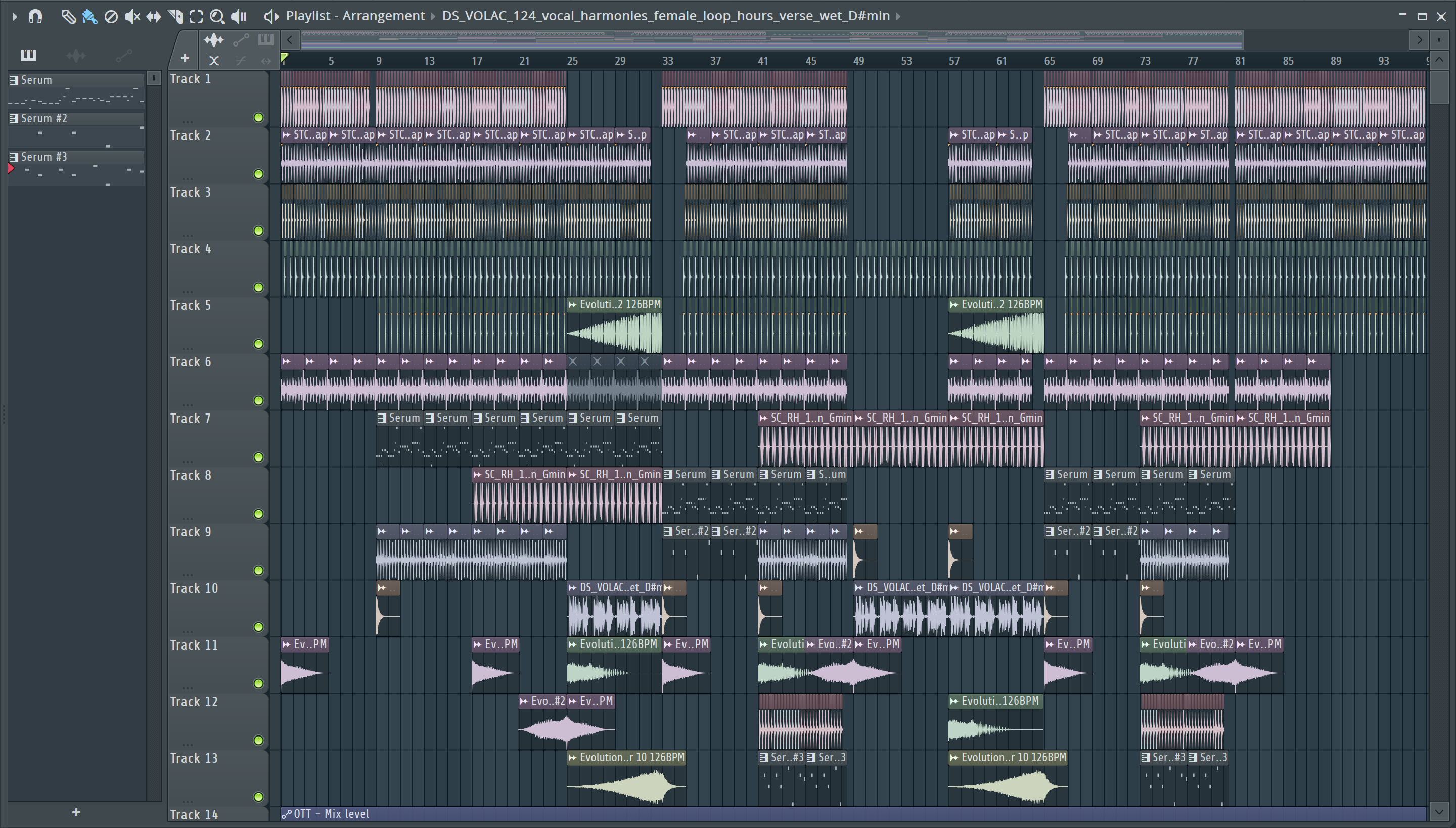The width and height of the screenshot is (1456, 828).
Task: Mute Track 5 with its green light
Action: pos(259,344)
